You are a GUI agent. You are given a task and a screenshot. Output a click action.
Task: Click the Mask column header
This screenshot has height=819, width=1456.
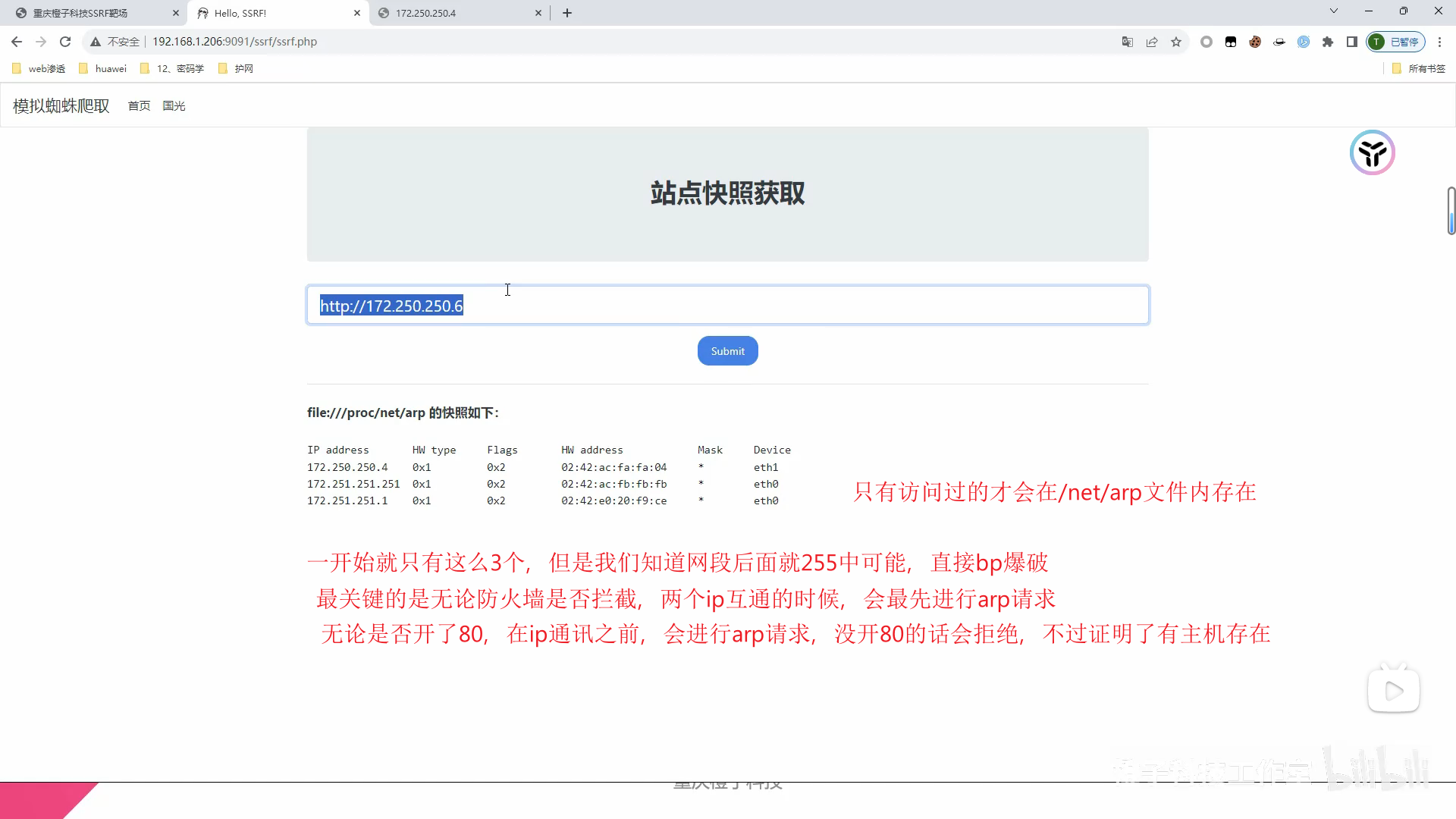(710, 450)
